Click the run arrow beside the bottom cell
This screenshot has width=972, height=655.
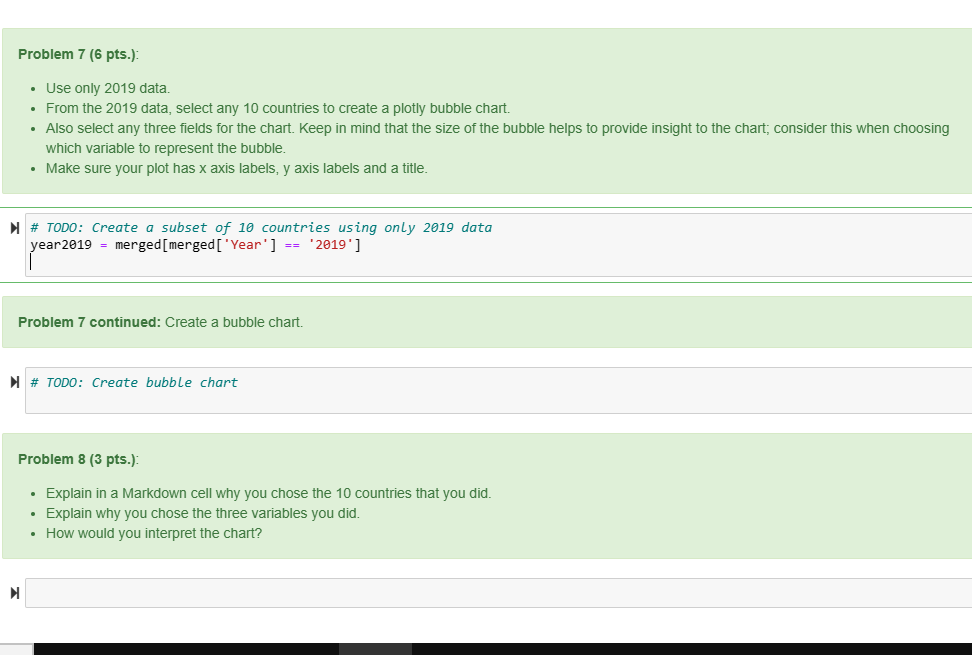[14, 592]
